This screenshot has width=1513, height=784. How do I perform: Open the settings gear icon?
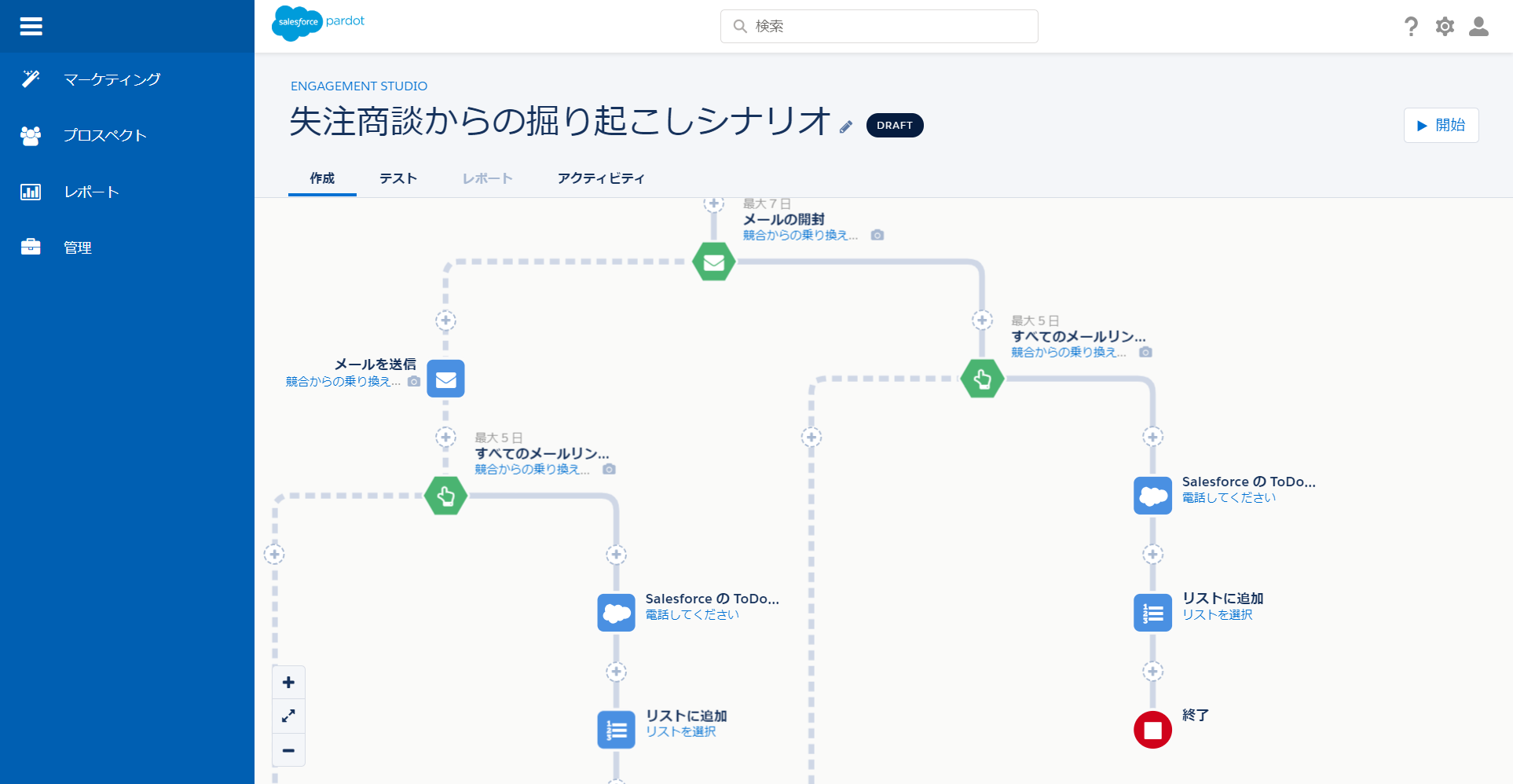pos(1445,27)
